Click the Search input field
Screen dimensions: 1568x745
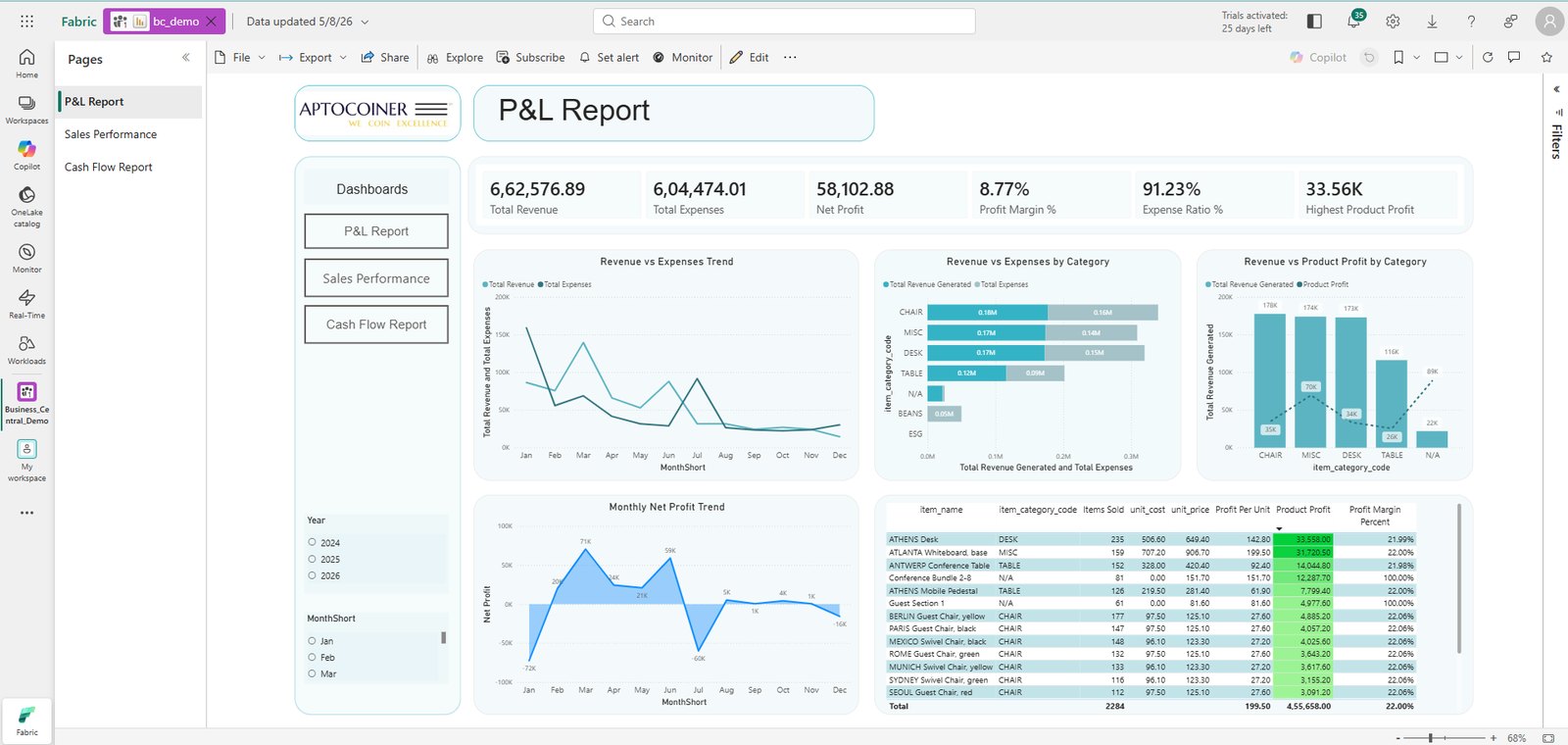coord(784,21)
